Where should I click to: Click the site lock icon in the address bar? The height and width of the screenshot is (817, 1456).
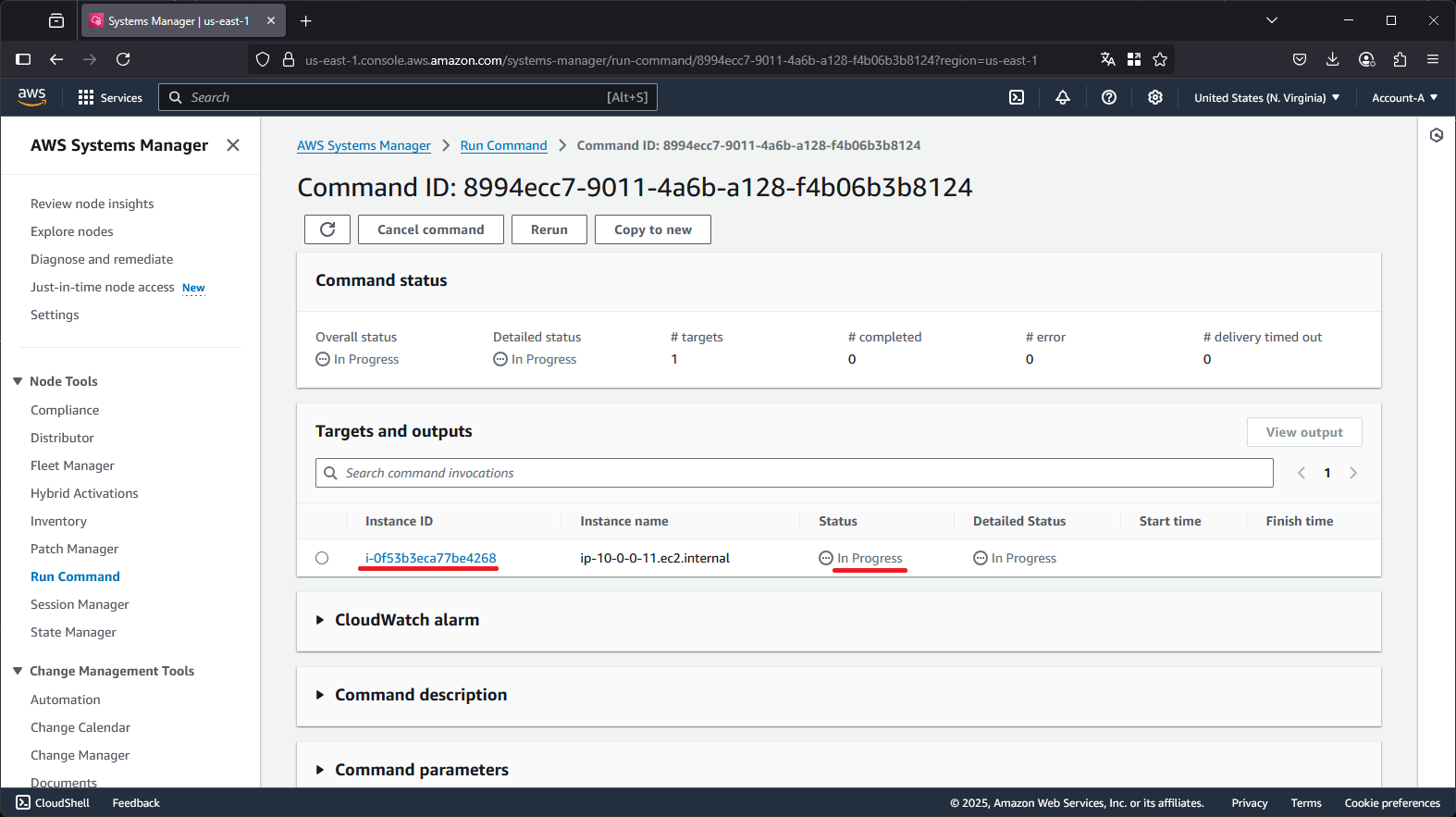coord(289,59)
